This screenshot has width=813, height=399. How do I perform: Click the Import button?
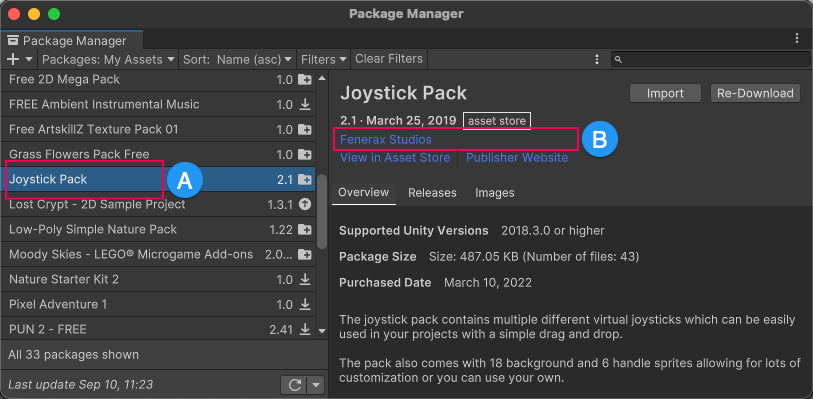point(665,93)
